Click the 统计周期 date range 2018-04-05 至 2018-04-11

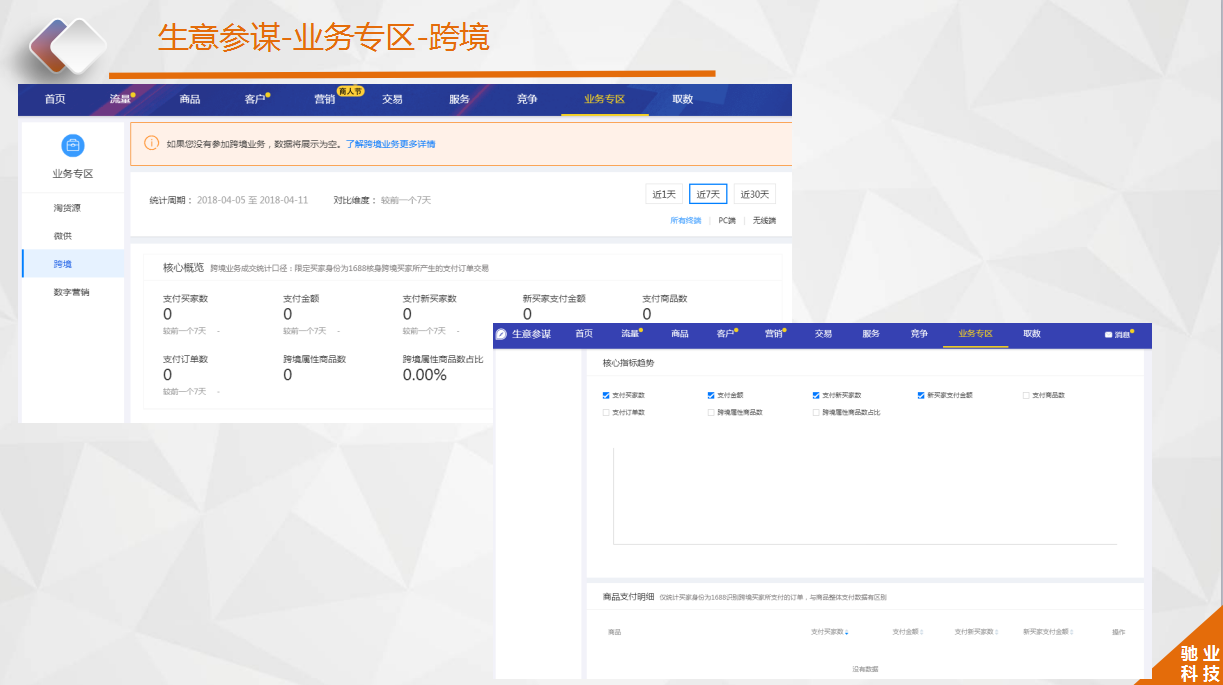(252, 200)
